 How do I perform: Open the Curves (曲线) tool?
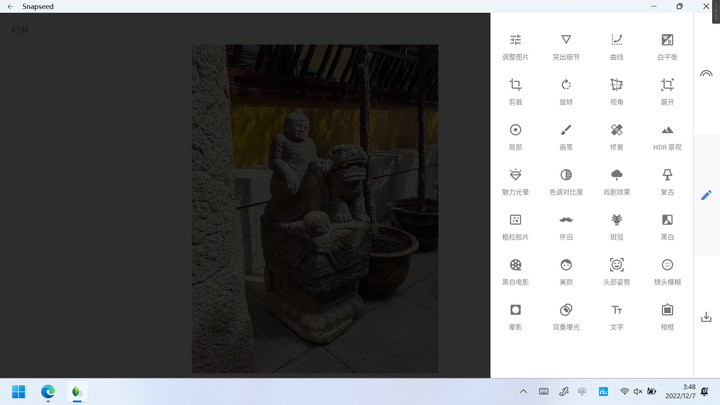tap(616, 46)
